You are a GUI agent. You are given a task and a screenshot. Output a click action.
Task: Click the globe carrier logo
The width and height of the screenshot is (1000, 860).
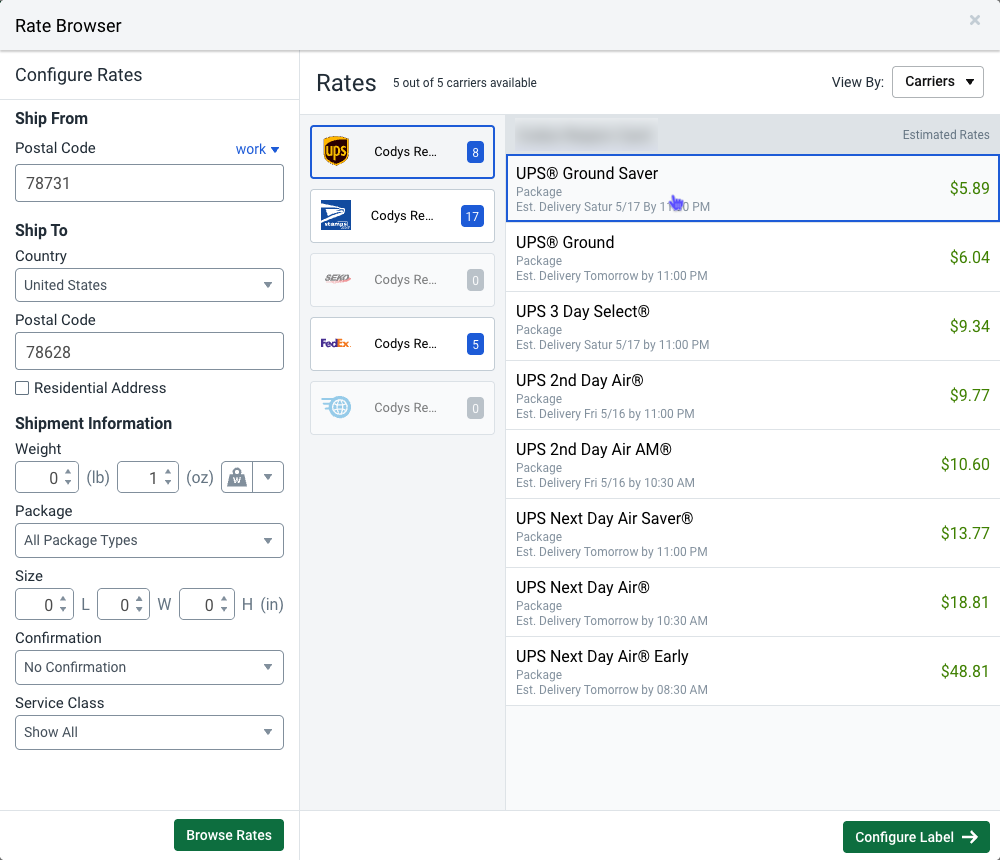tap(336, 408)
